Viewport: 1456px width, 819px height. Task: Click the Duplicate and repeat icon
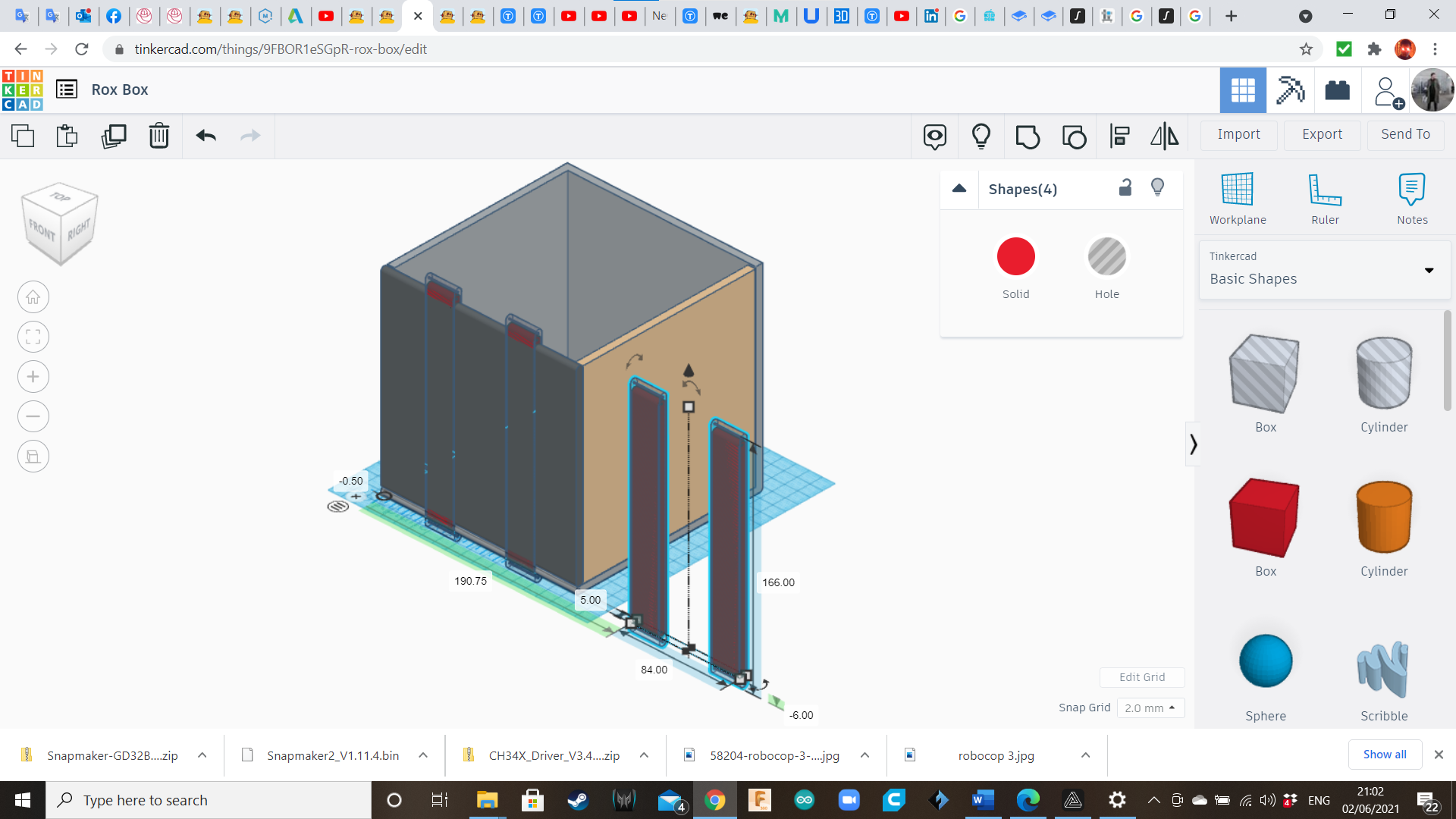coord(114,136)
